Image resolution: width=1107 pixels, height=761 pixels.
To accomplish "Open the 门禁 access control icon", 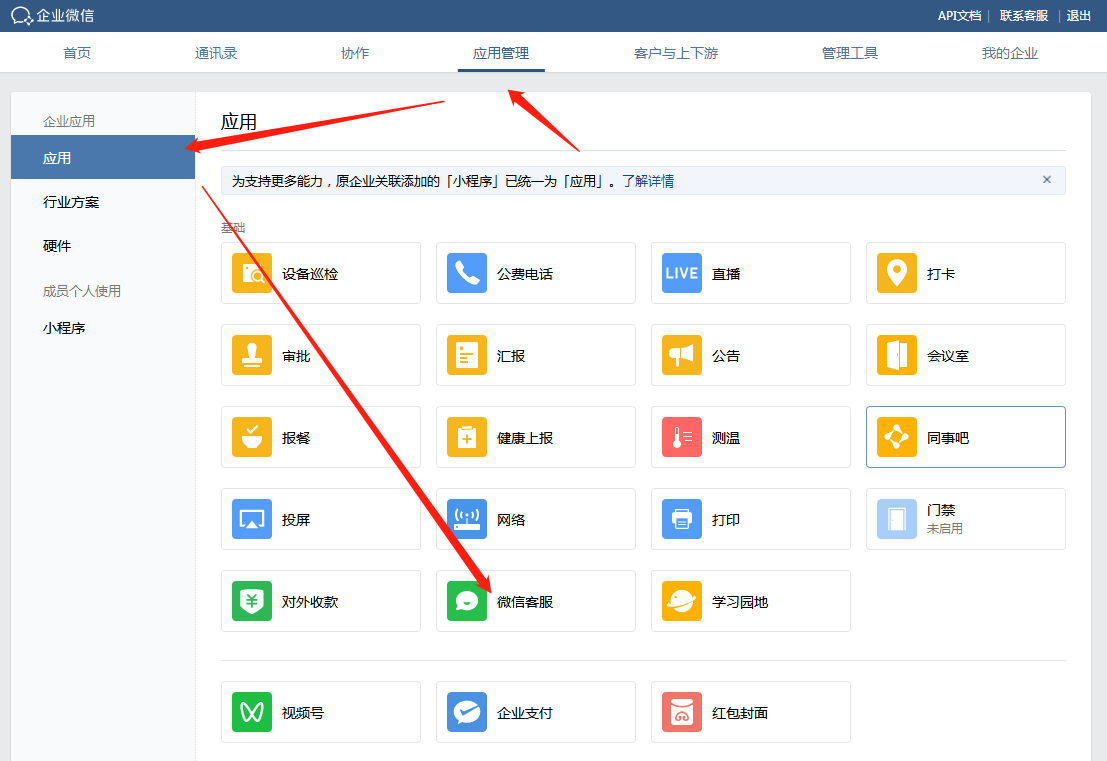I will point(897,519).
